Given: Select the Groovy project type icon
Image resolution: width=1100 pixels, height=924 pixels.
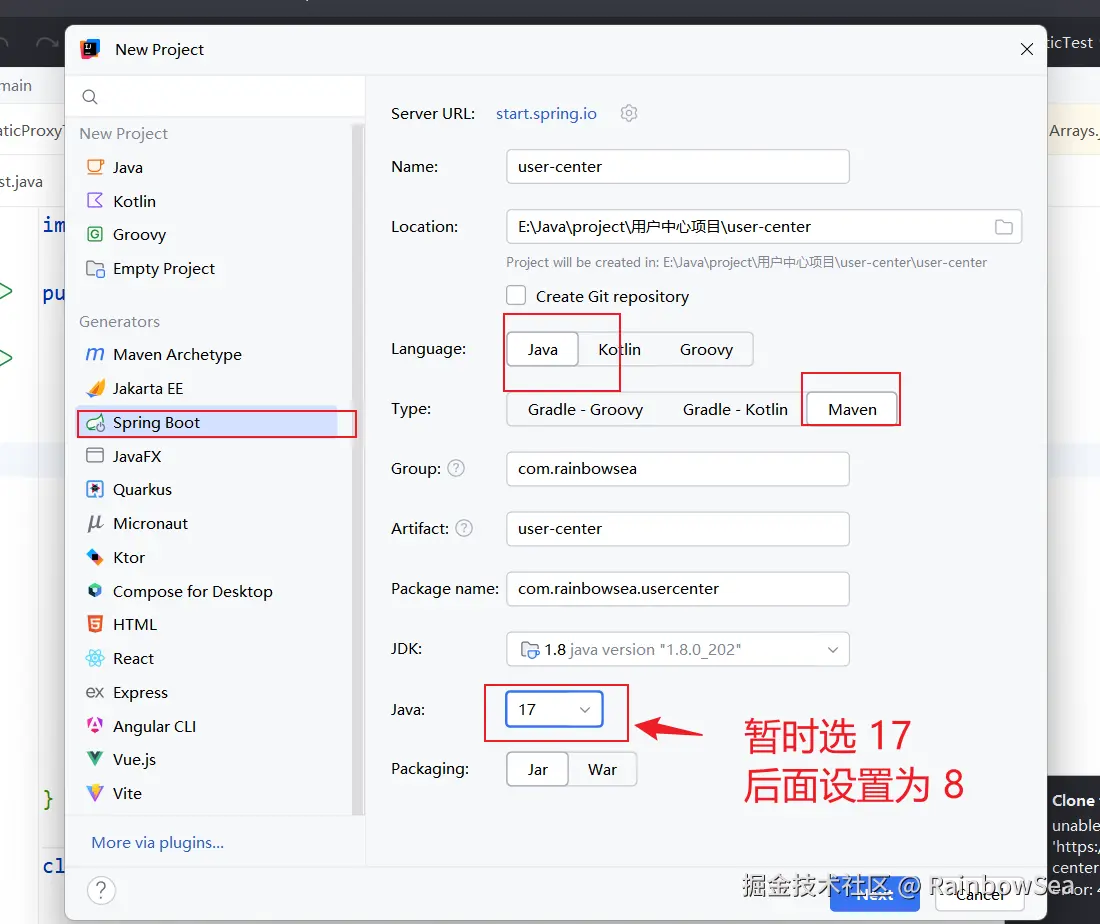Looking at the screenshot, I should 95,234.
